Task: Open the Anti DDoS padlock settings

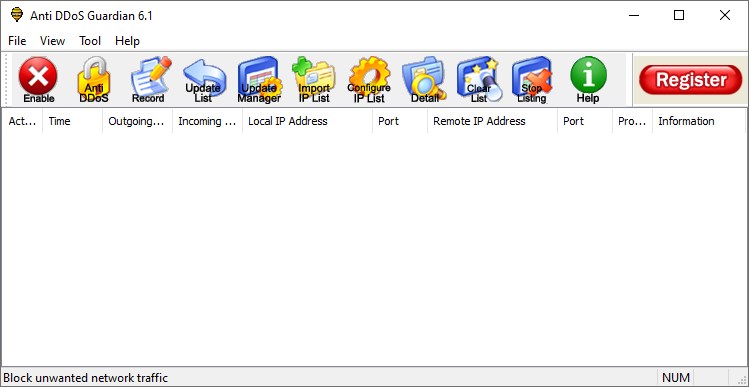Action: coord(94,79)
